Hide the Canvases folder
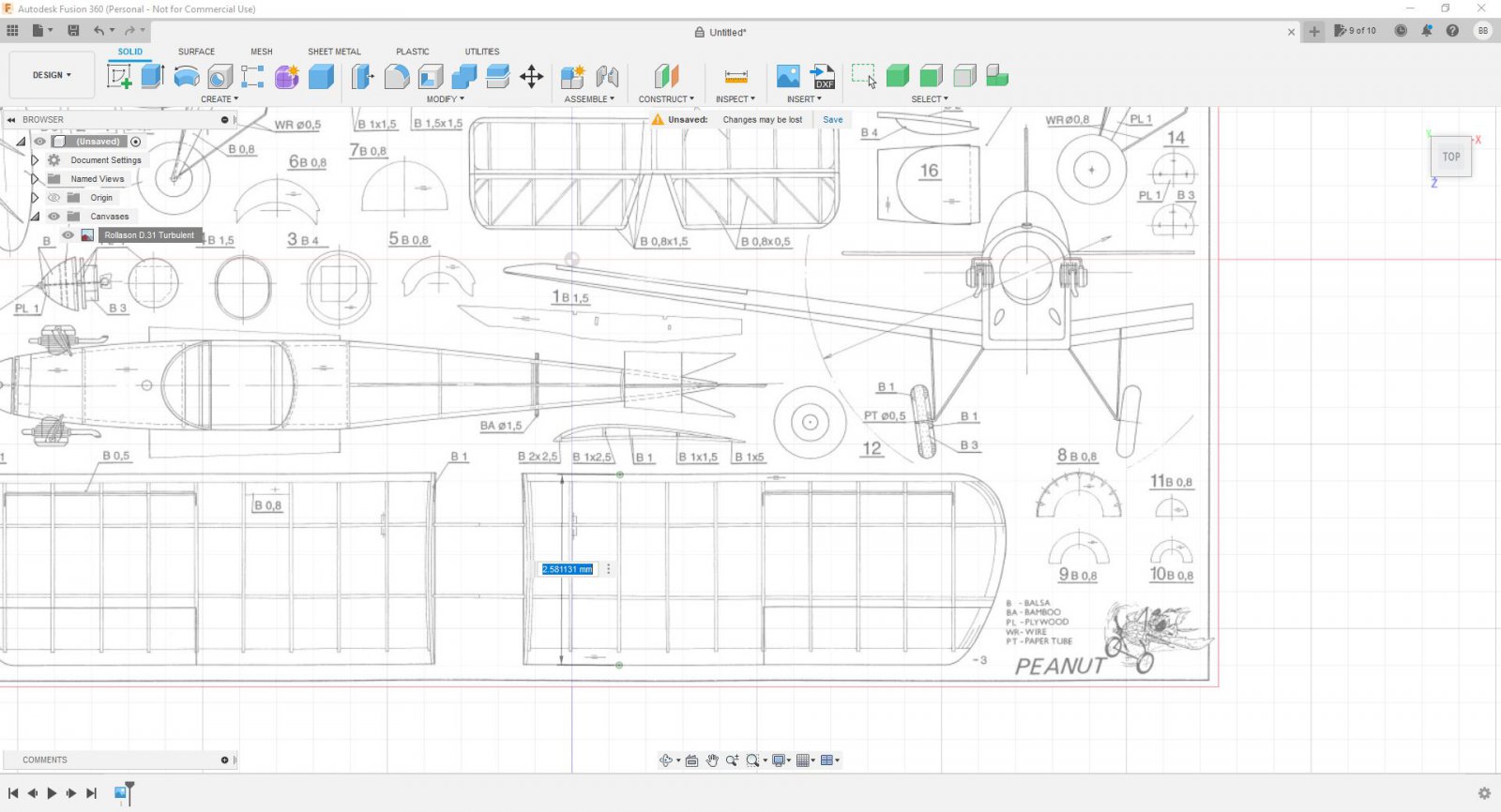 pos(53,217)
